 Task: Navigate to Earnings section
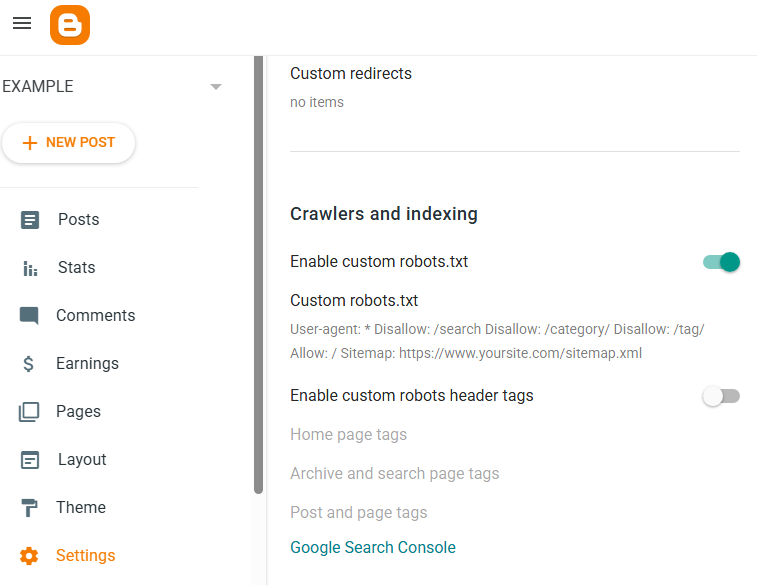[87, 363]
